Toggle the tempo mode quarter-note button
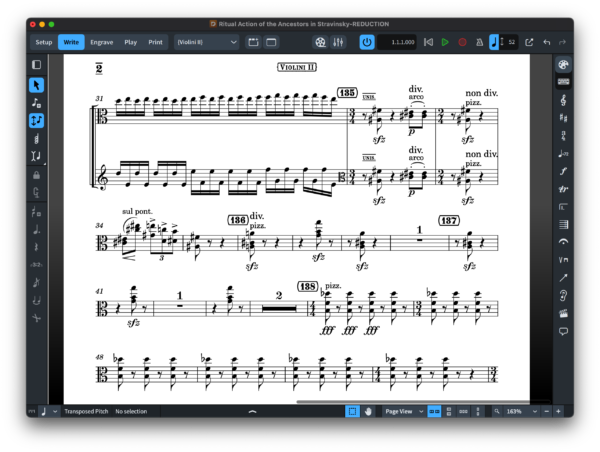 click(x=494, y=42)
